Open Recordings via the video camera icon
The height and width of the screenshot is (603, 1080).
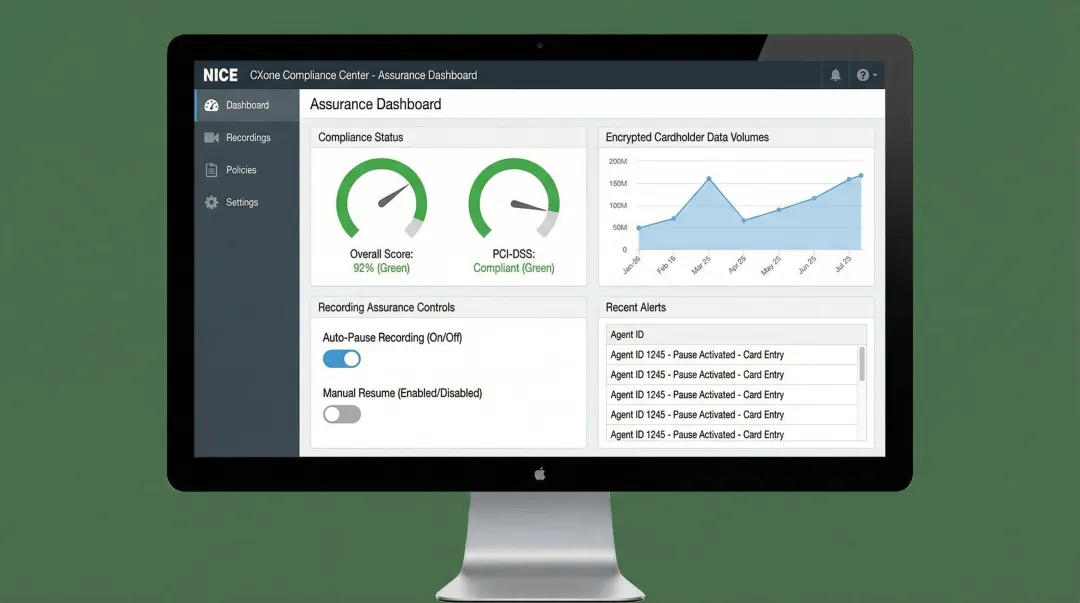pyautogui.click(x=211, y=137)
